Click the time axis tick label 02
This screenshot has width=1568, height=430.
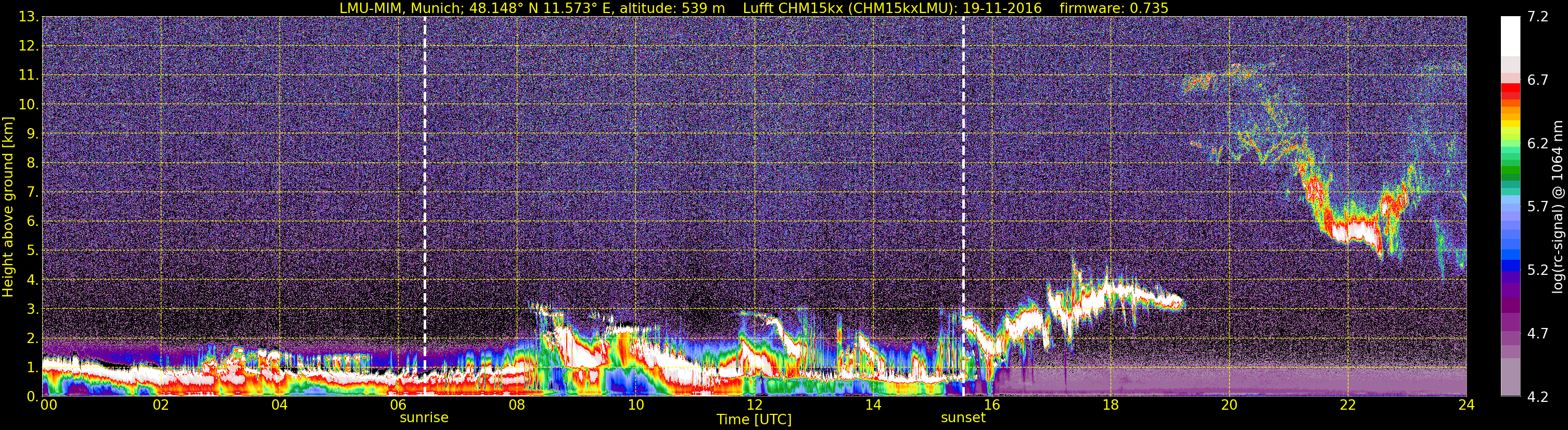click(x=161, y=405)
